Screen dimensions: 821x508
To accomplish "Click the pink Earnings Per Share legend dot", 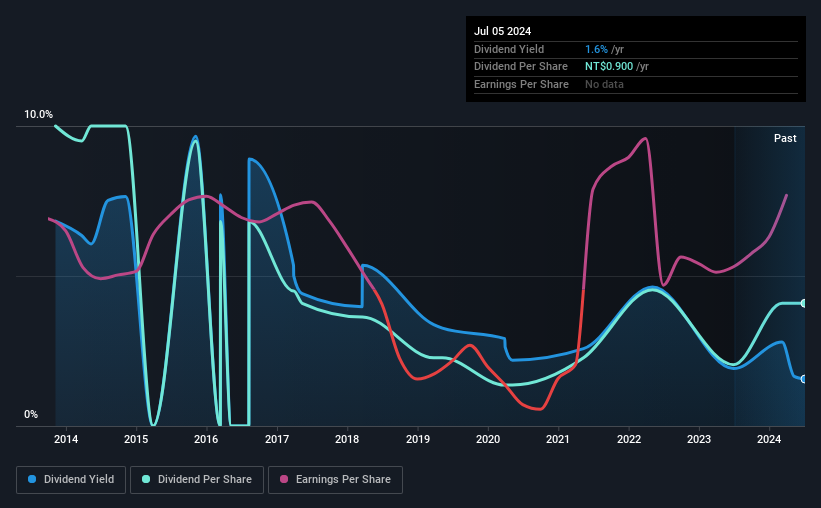I will pyautogui.click(x=284, y=479).
